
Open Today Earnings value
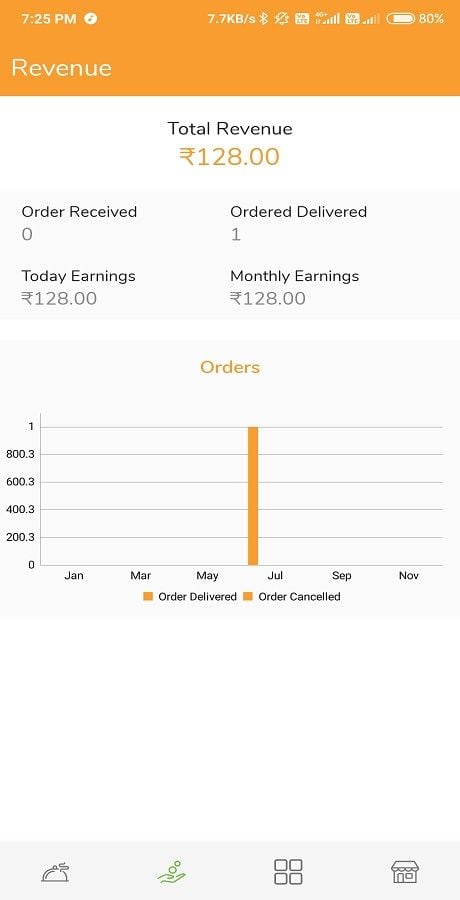(59, 298)
